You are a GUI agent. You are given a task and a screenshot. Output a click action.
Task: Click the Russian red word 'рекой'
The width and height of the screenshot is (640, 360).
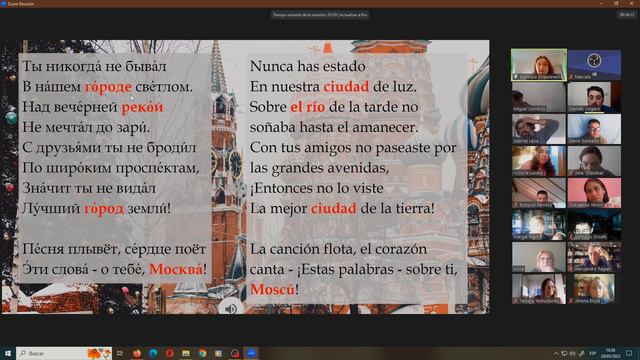click(x=142, y=108)
